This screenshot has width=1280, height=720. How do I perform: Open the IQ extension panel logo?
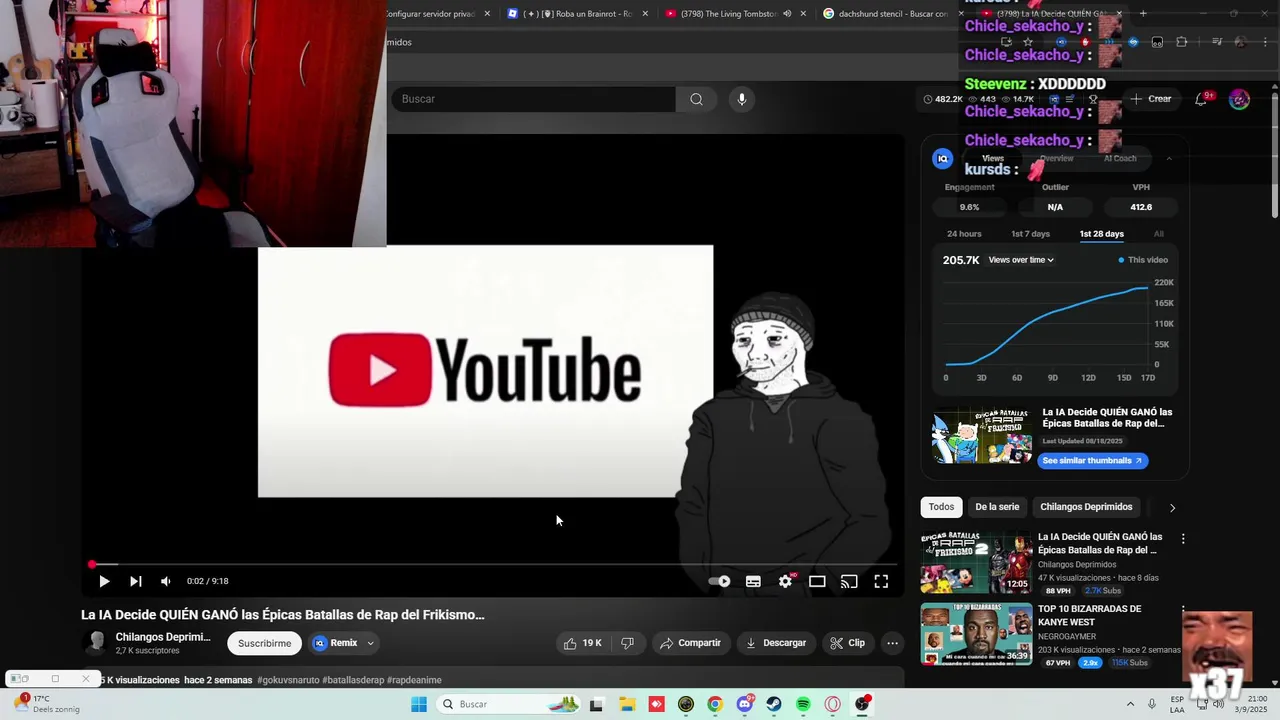[942, 158]
